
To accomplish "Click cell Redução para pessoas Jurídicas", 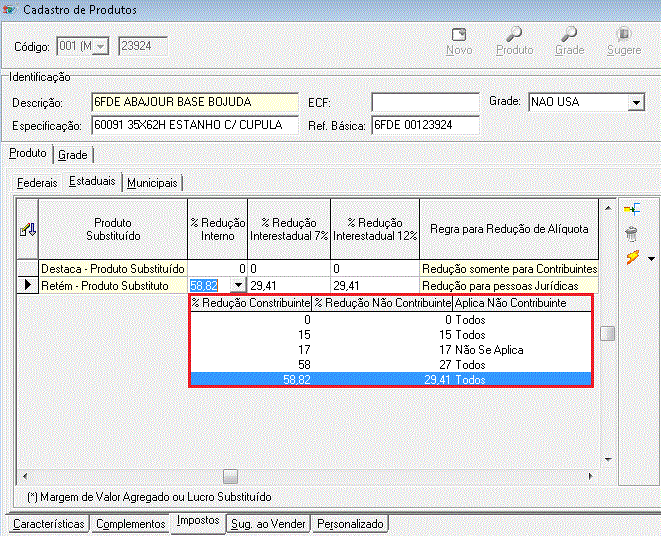I will (509, 286).
